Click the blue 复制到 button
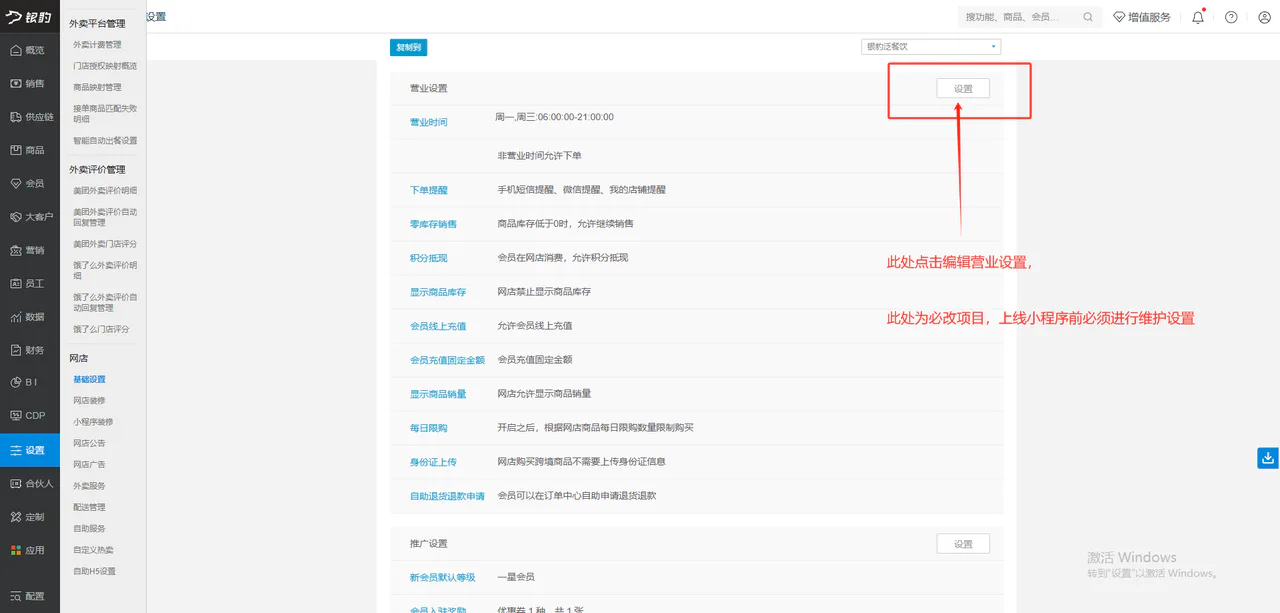This screenshot has width=1280, height=613. [408, 47]
